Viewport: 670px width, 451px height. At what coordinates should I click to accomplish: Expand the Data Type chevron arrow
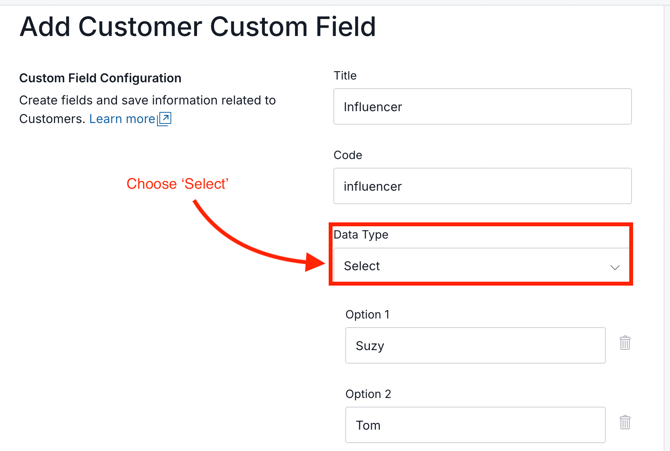(615, 267)
